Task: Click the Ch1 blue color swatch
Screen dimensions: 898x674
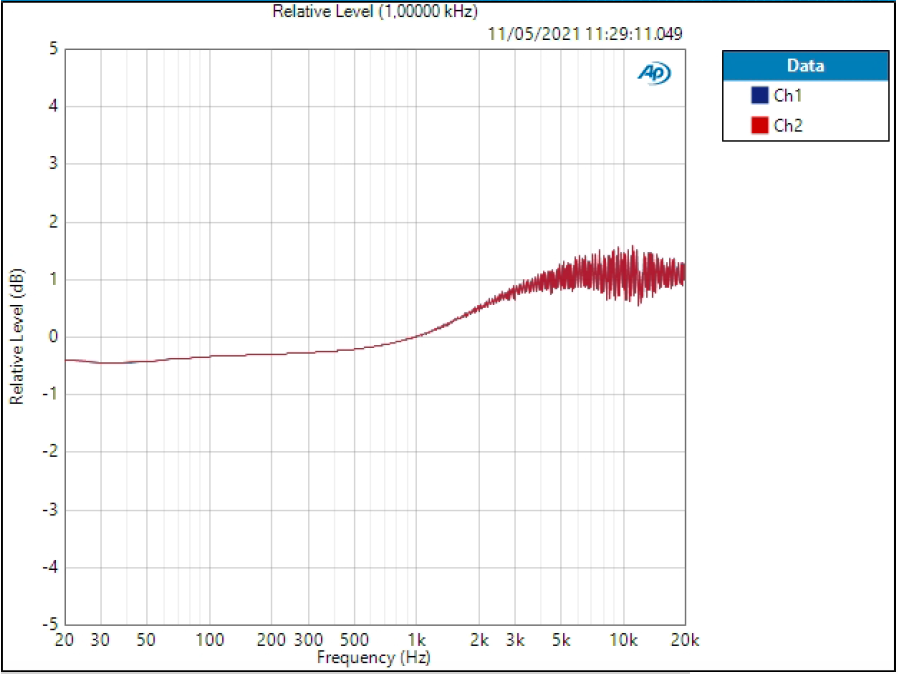Action: point(759,95)
